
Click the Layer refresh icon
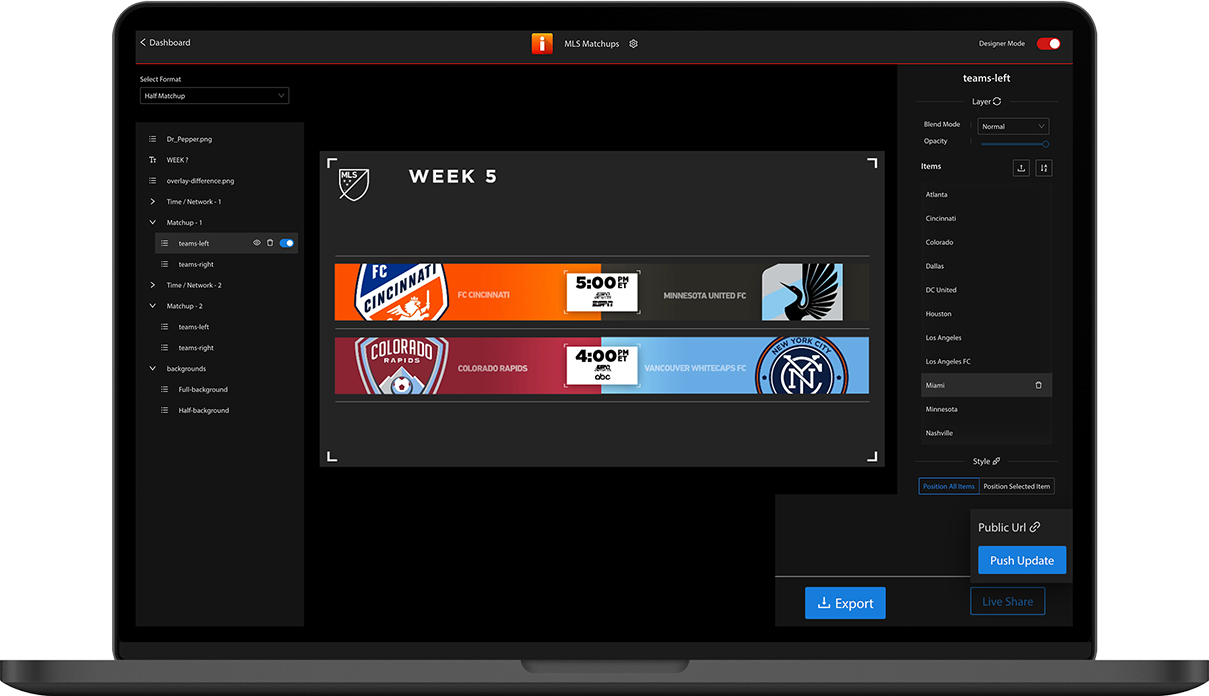point(997,101)
